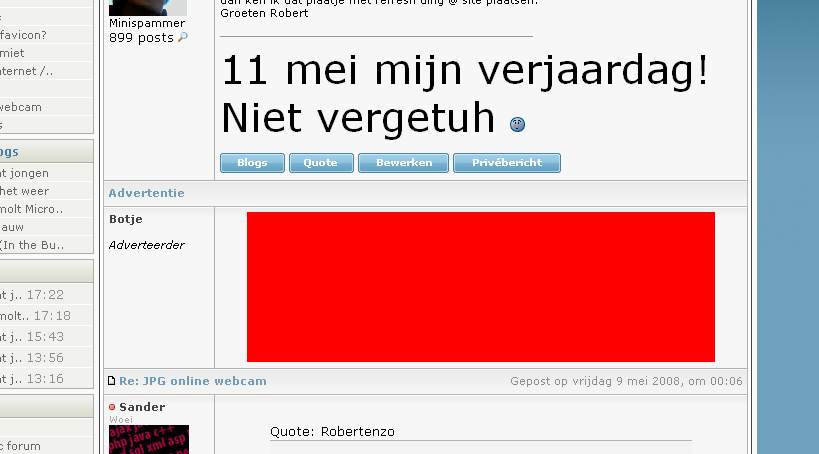Viewport: 819px width, 454px height.
Task: Open Sander's user profile name
Action: click(142, 407)
